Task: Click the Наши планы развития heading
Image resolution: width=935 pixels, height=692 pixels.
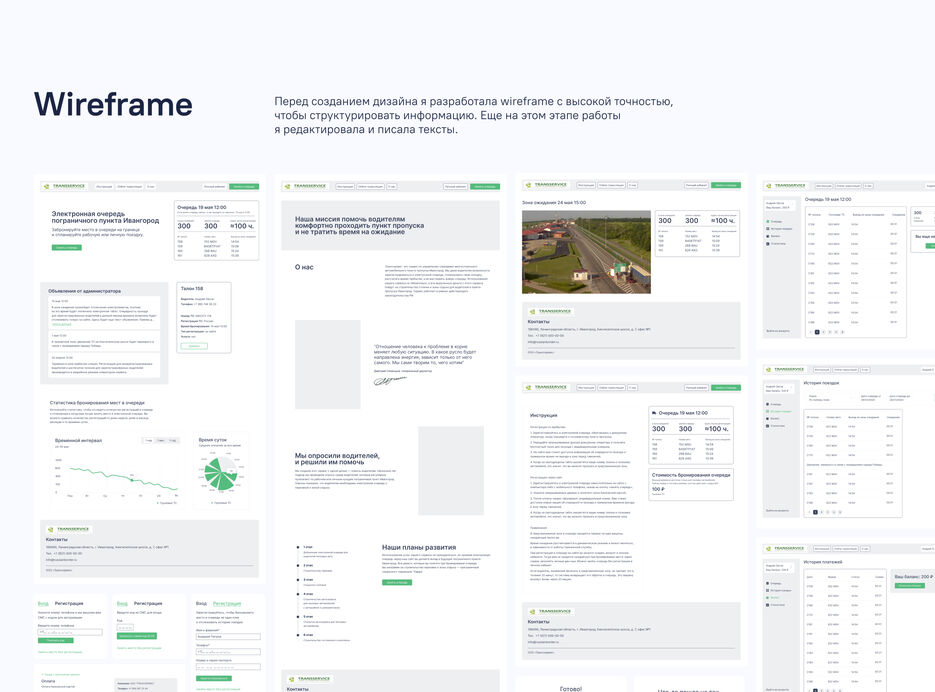Action: coord(419,547)
